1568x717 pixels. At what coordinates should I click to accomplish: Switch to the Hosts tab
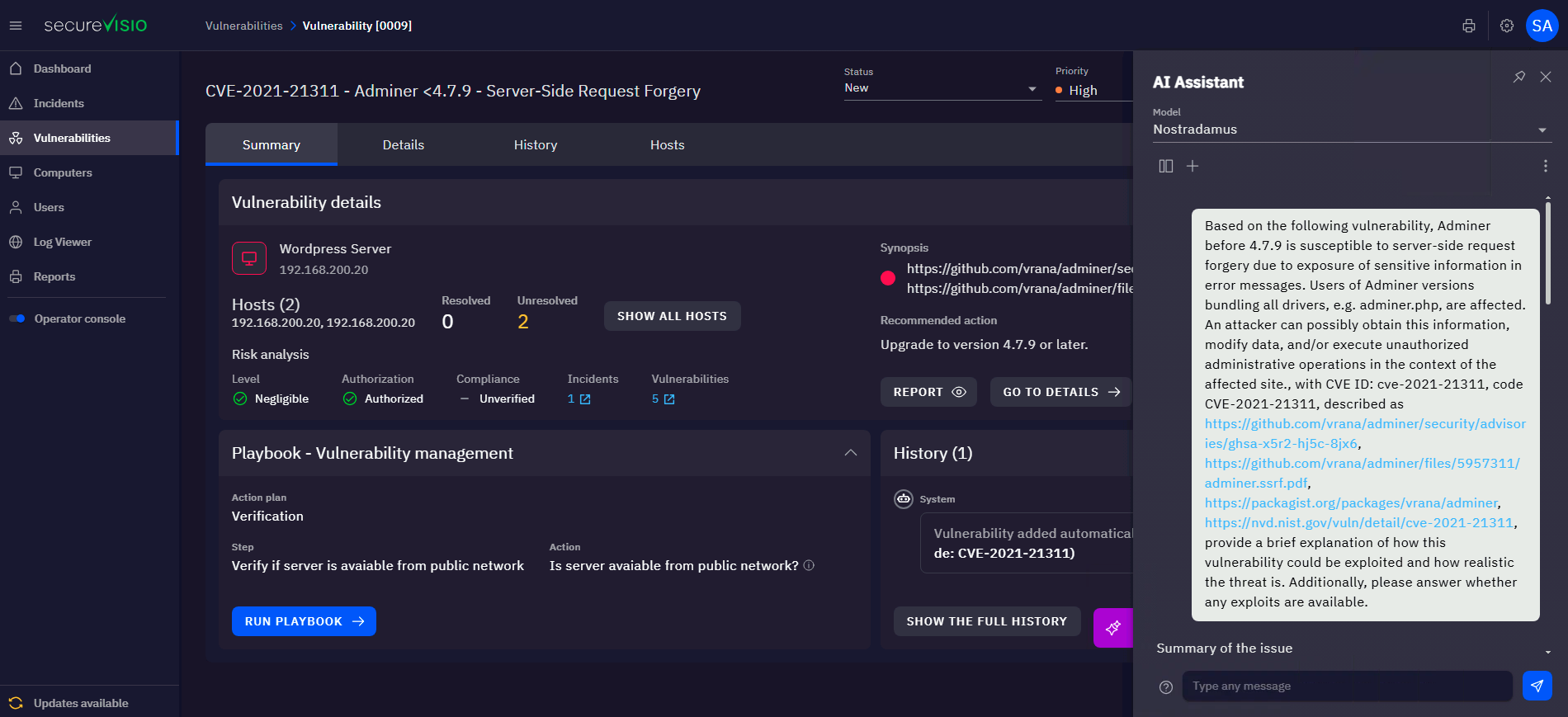pyautogui.click(x=667, y=144)
